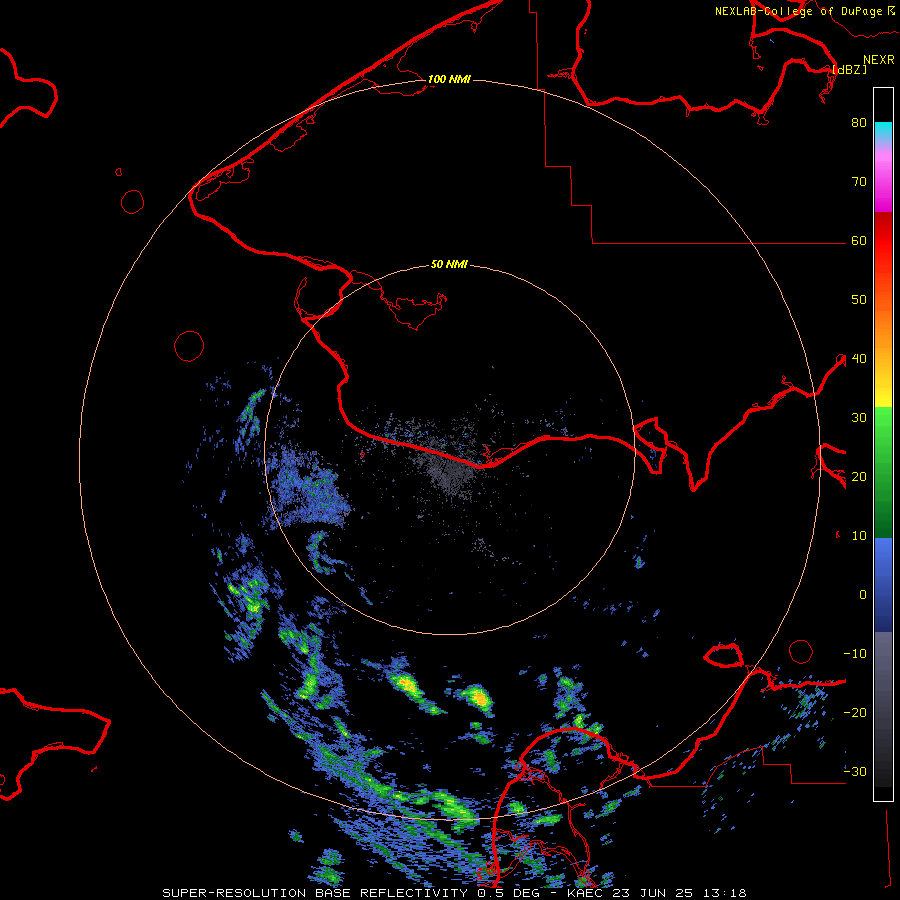900x900 pixels.
Task: Click the NEXR label above the color scale
Action: (879, 60)
